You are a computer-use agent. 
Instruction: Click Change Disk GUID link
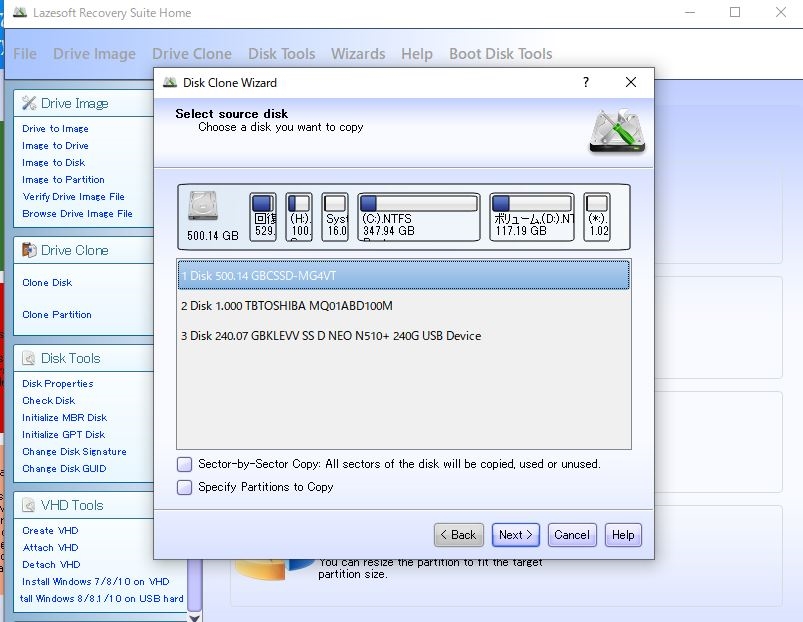(x=65, y=468)
